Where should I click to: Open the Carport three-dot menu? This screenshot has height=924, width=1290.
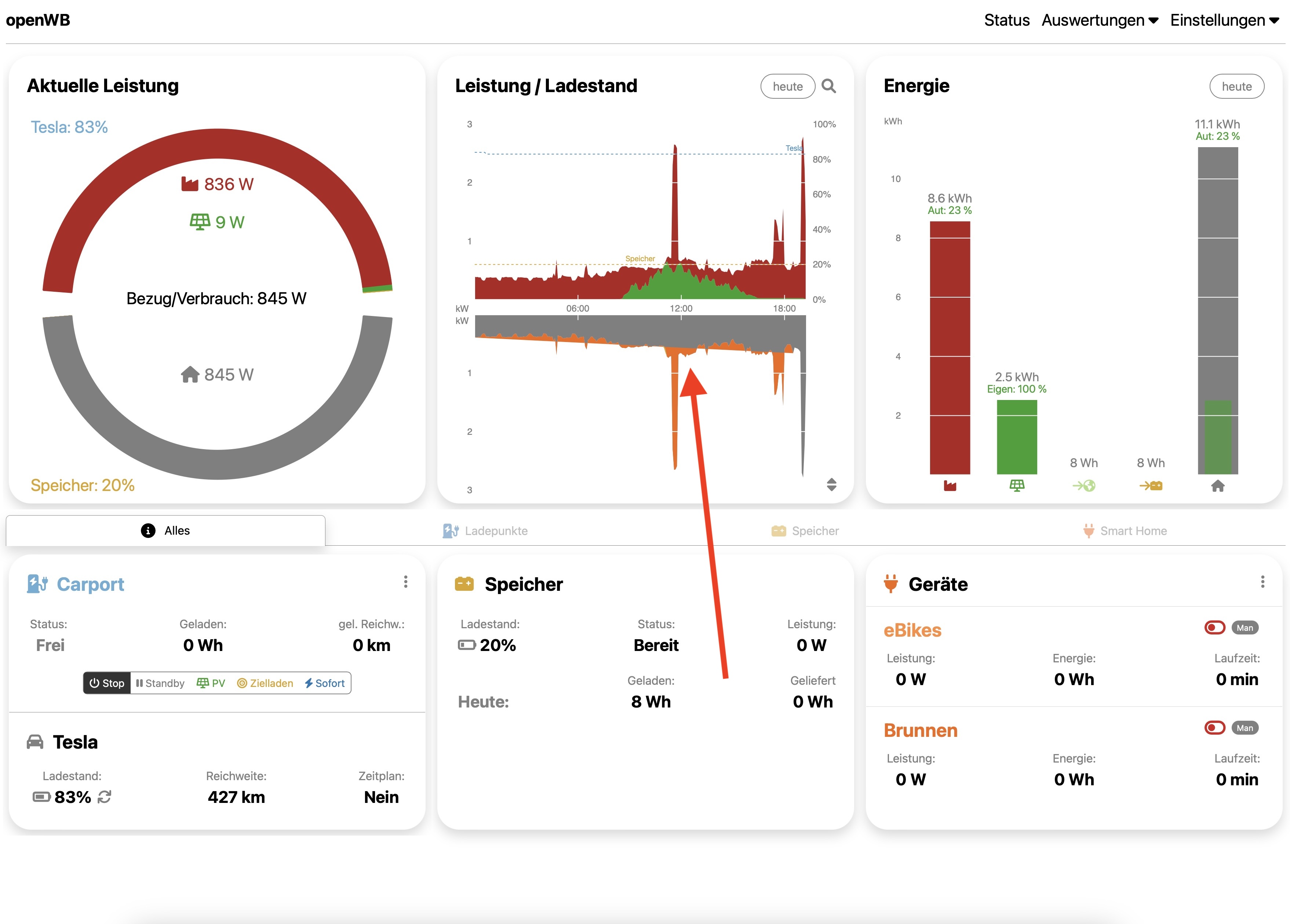coord(405,582)
